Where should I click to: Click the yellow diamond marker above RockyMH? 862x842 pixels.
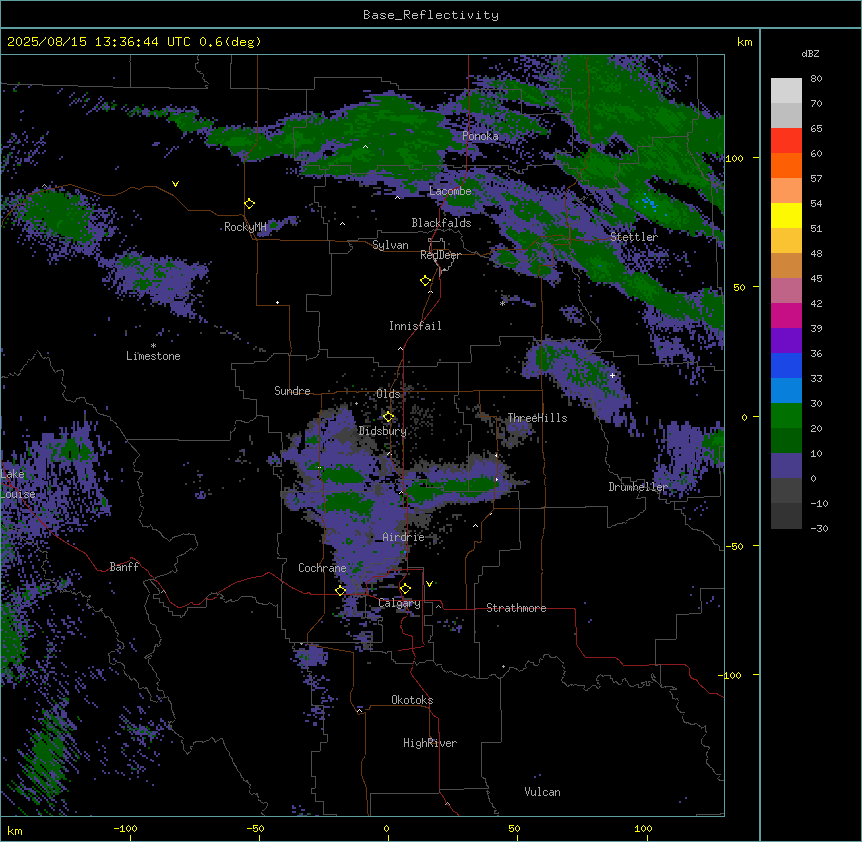tap(250, 204)
